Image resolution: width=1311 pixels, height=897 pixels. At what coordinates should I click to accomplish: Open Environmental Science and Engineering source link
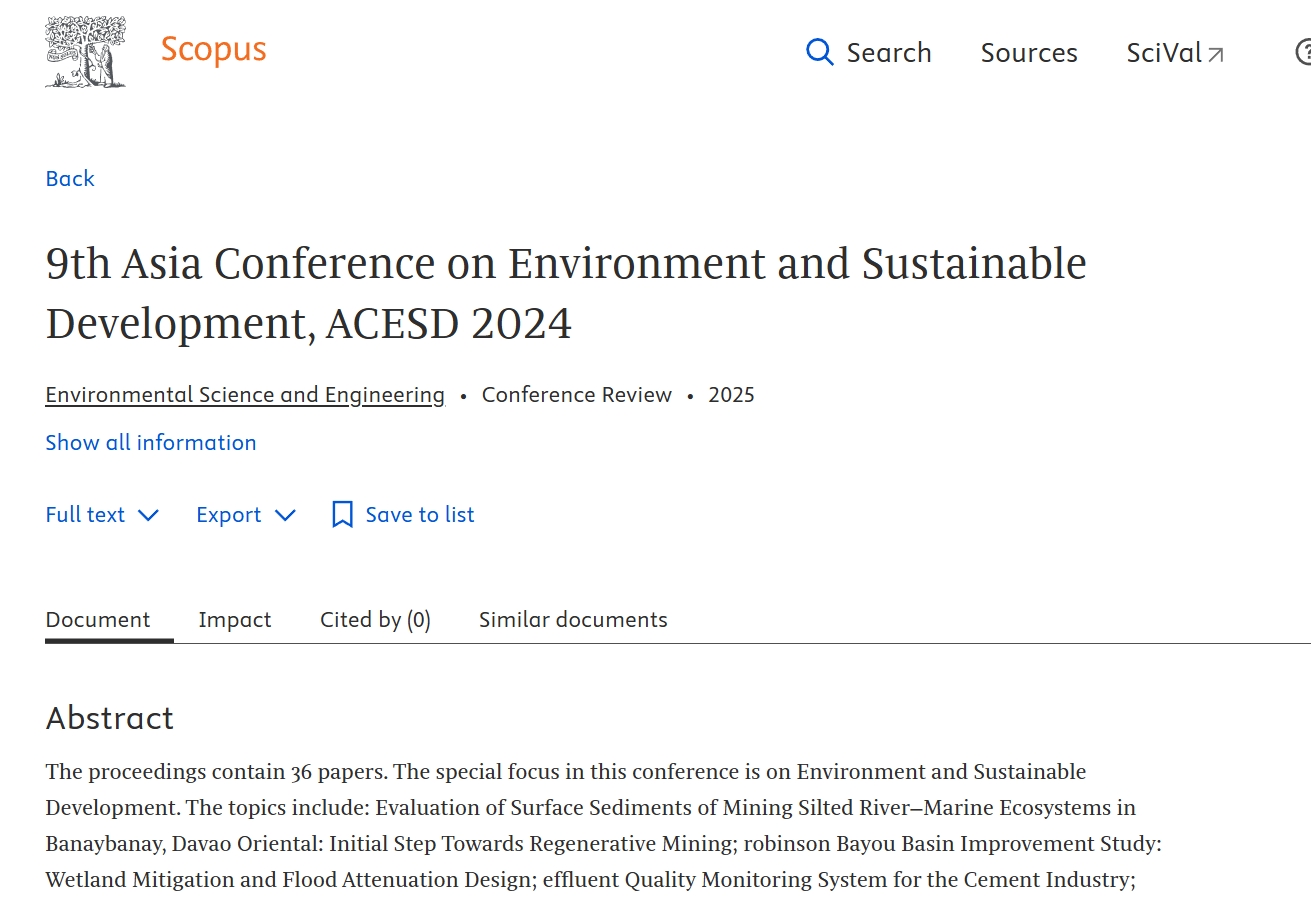[x=245, y=395]
